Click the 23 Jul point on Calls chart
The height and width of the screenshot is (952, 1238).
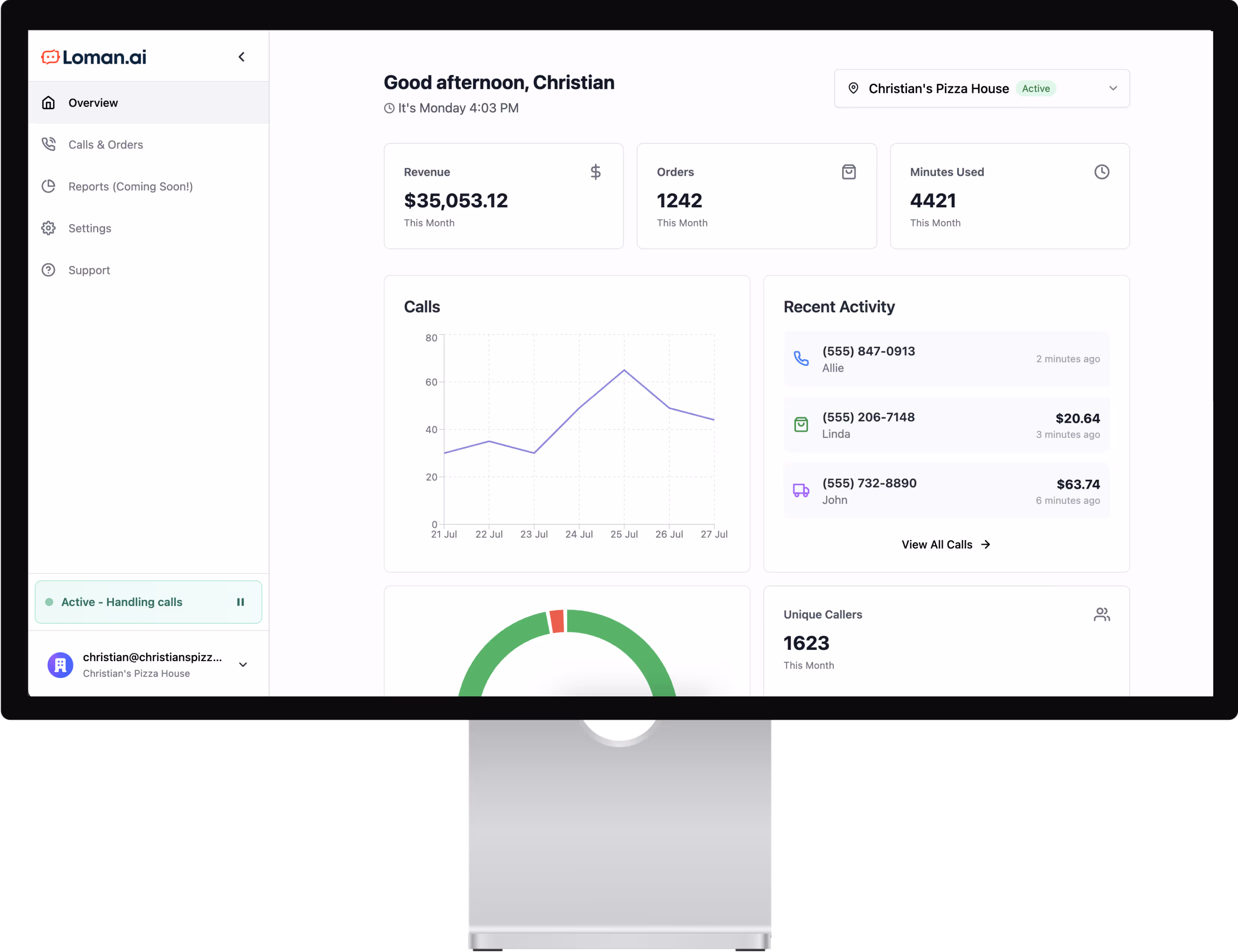pos(534,453)
